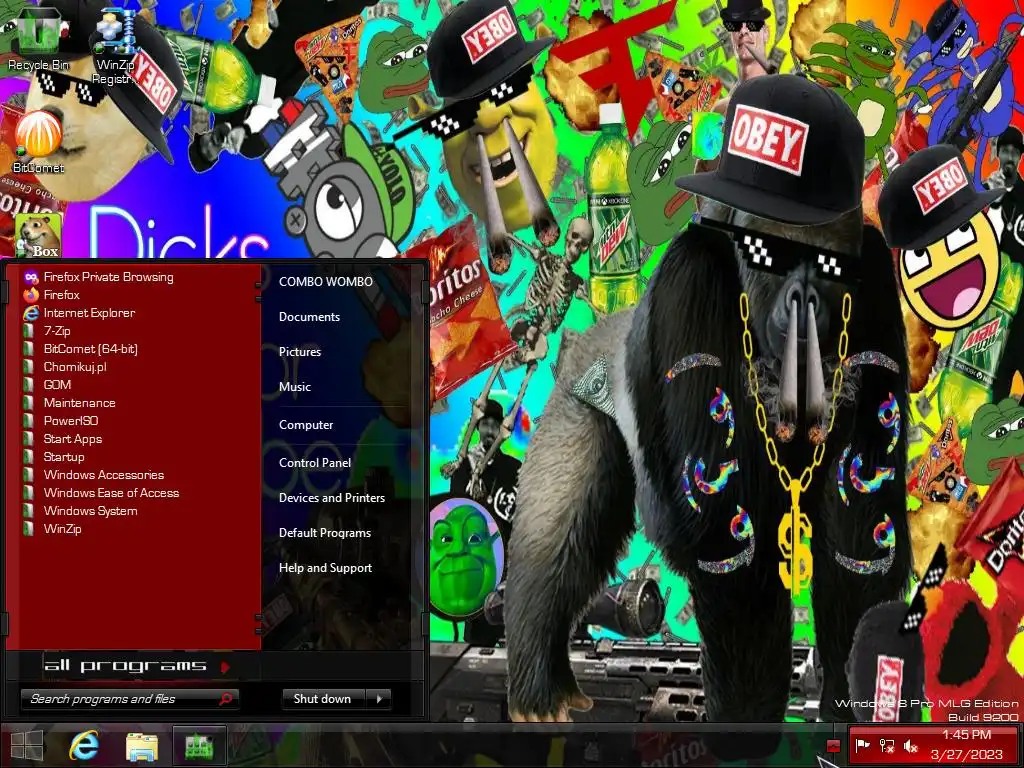
Task: Click the Windows Accessories folder icon
Action: pyautogui.click(x=28, y=475)
